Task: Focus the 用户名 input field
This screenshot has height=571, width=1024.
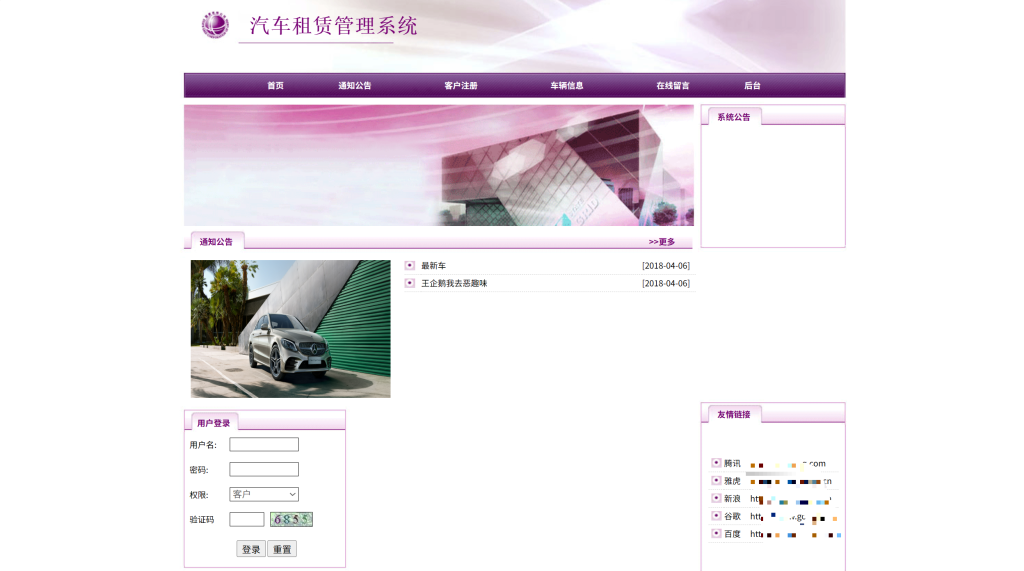Action: point(264,444)
